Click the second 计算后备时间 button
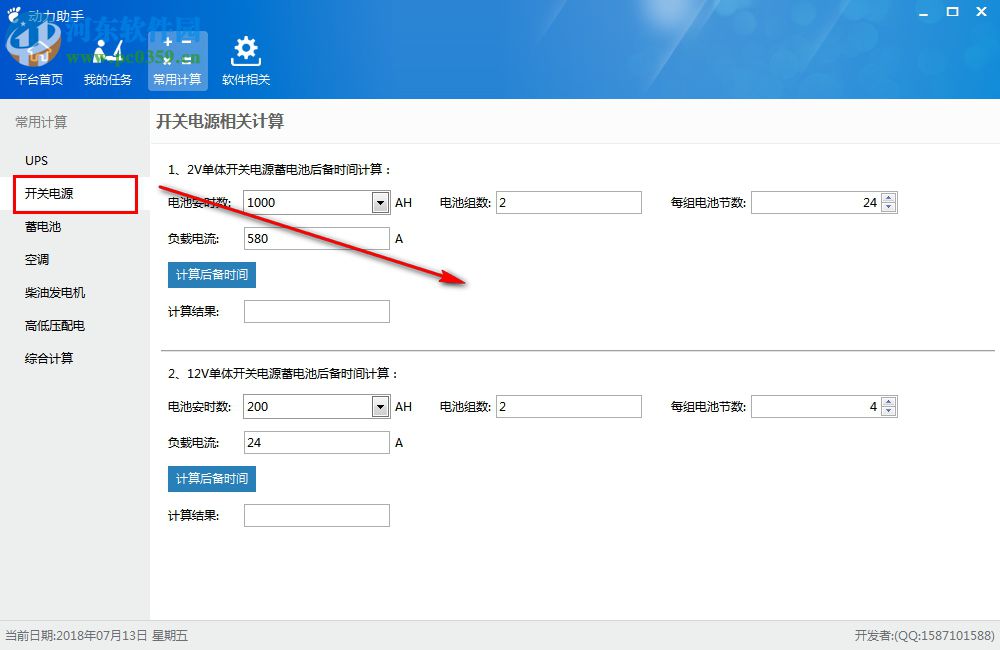Image resolution: width=1000 pixels, height=650 pixels. point(211,478)
